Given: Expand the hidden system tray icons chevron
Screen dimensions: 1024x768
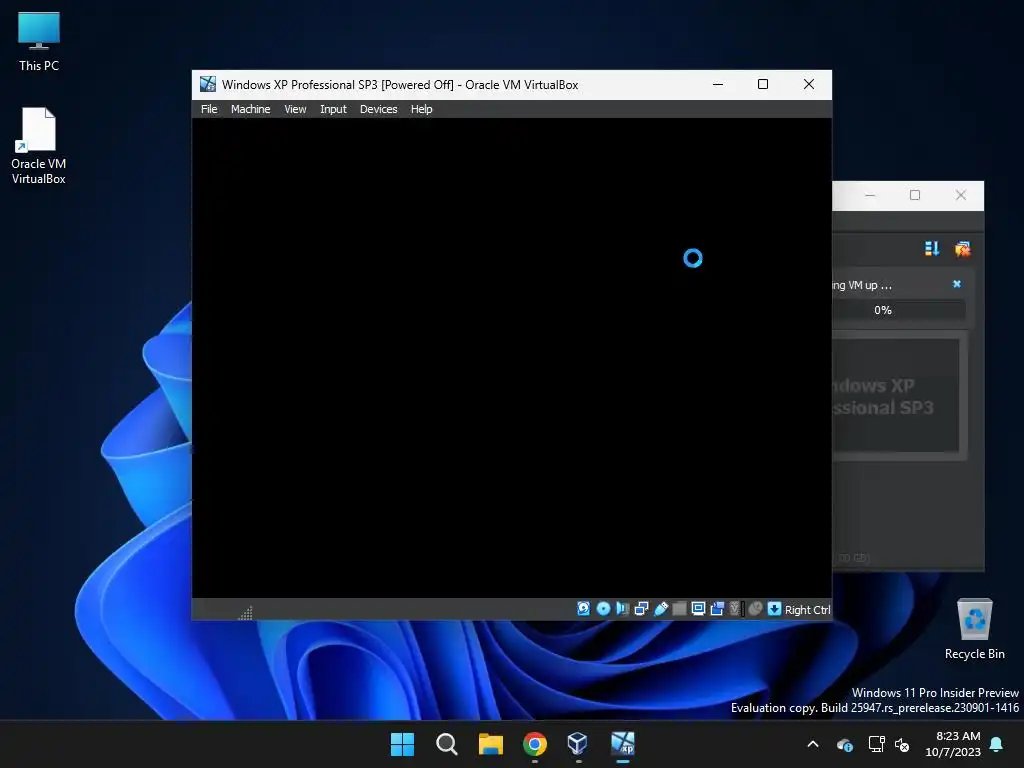Looking at the screenshot, I should point(813,744).
